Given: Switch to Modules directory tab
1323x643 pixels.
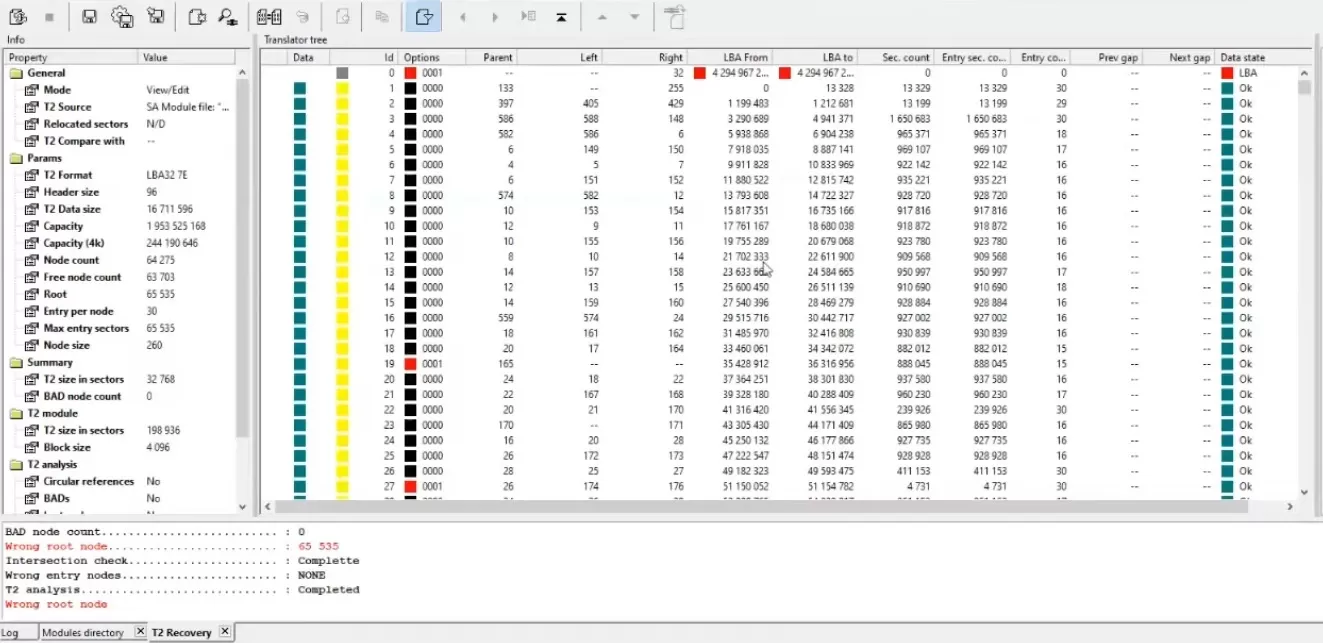Looking at the screenshot, I should (82, 632).
